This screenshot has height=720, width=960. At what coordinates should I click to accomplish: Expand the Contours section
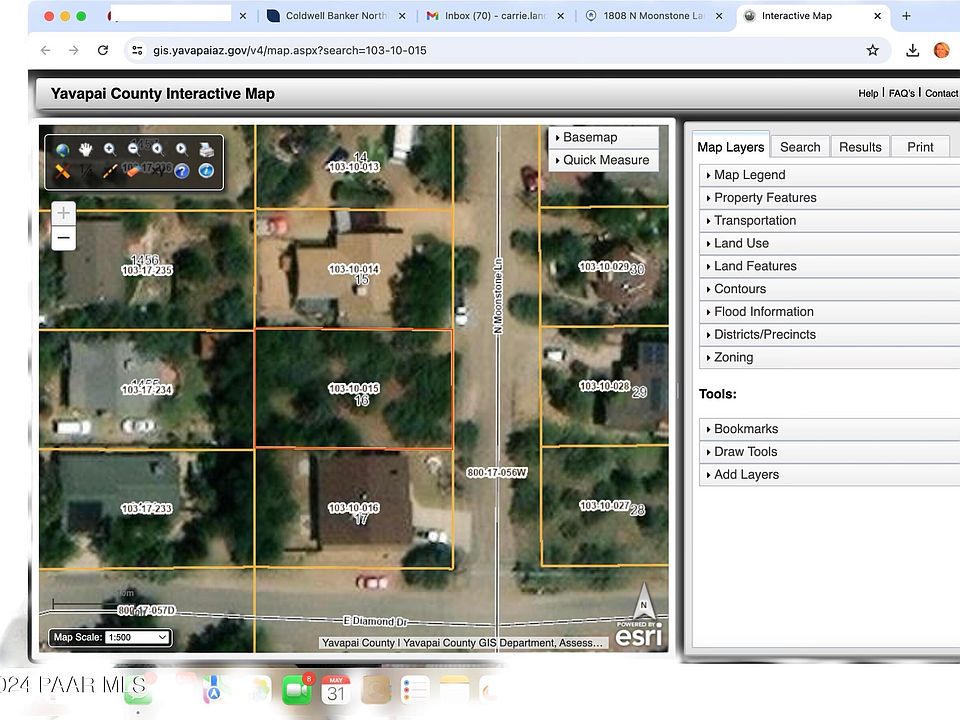click(829, 288)
